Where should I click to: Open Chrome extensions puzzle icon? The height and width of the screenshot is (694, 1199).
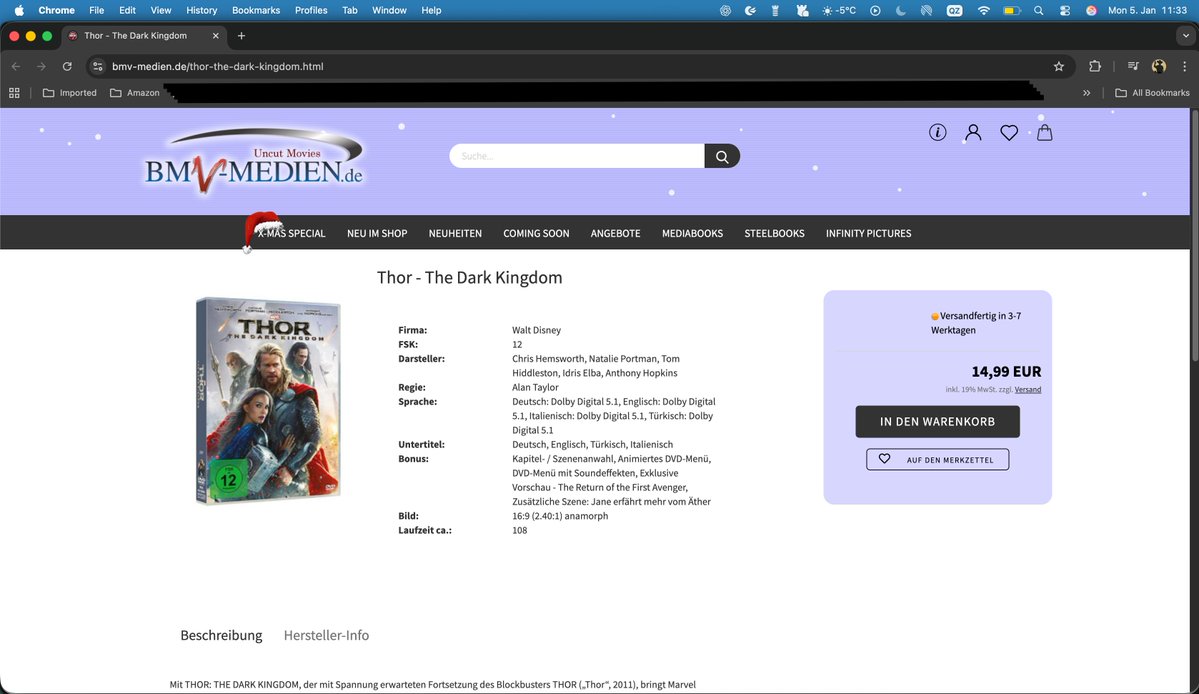tap(1094, 66)
